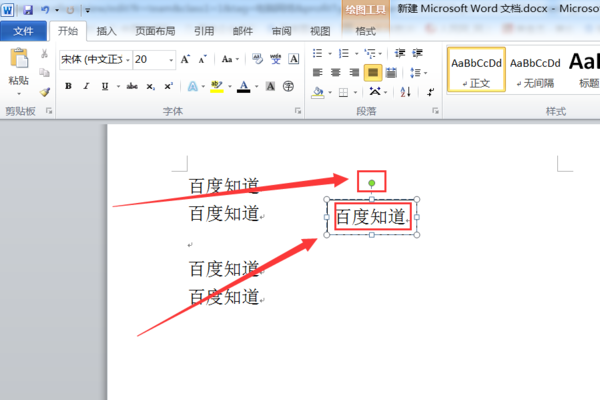The height and width of the screenshot is (400, 600).
Task: Click the Format Painter brush icon
Action: coord(45,92)
